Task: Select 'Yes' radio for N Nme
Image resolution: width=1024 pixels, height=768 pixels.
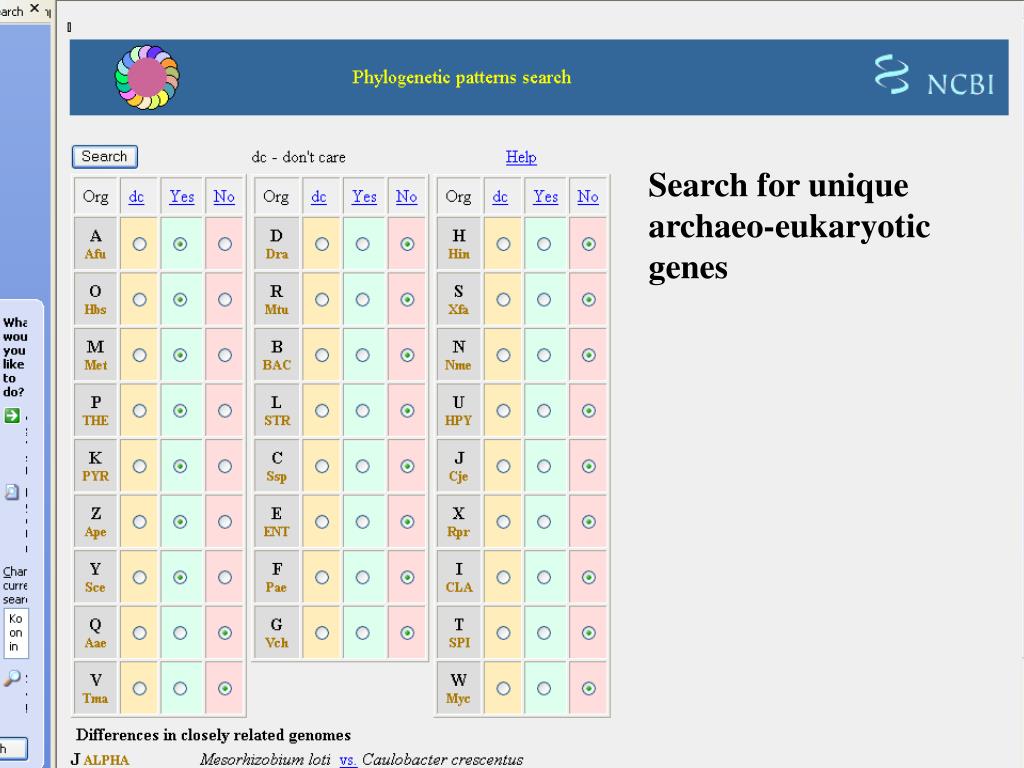Action: coord(543,355)
